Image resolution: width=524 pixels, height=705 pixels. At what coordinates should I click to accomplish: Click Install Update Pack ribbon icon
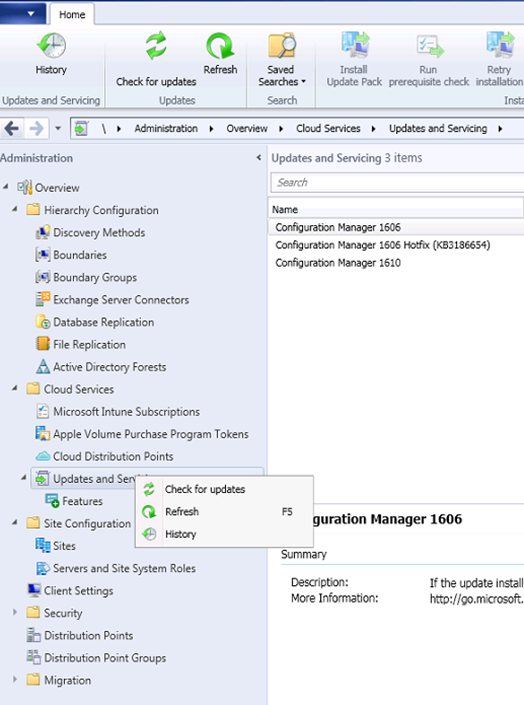(354, 59)
